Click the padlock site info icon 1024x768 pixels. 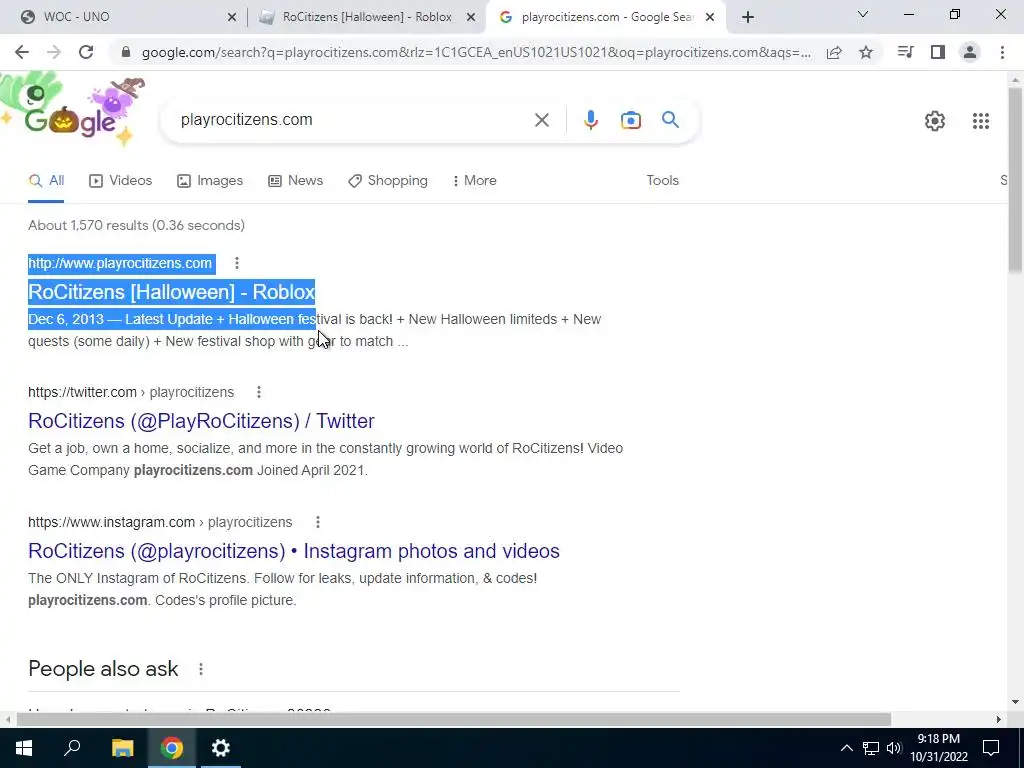click(x=127, y=52)
